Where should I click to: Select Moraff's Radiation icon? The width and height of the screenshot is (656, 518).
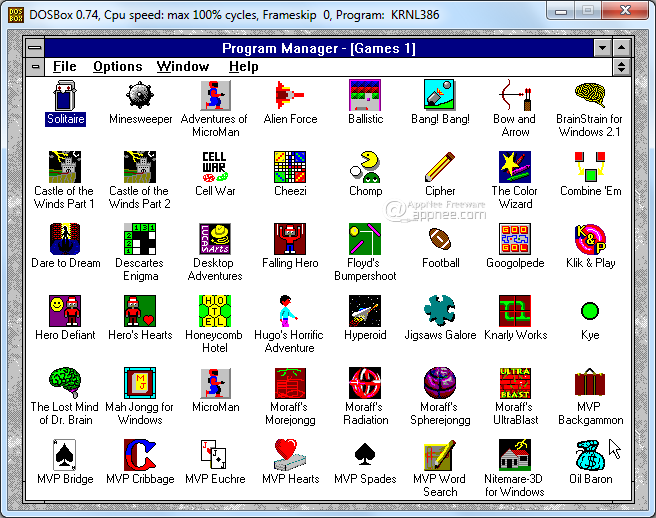pos(365,383)
